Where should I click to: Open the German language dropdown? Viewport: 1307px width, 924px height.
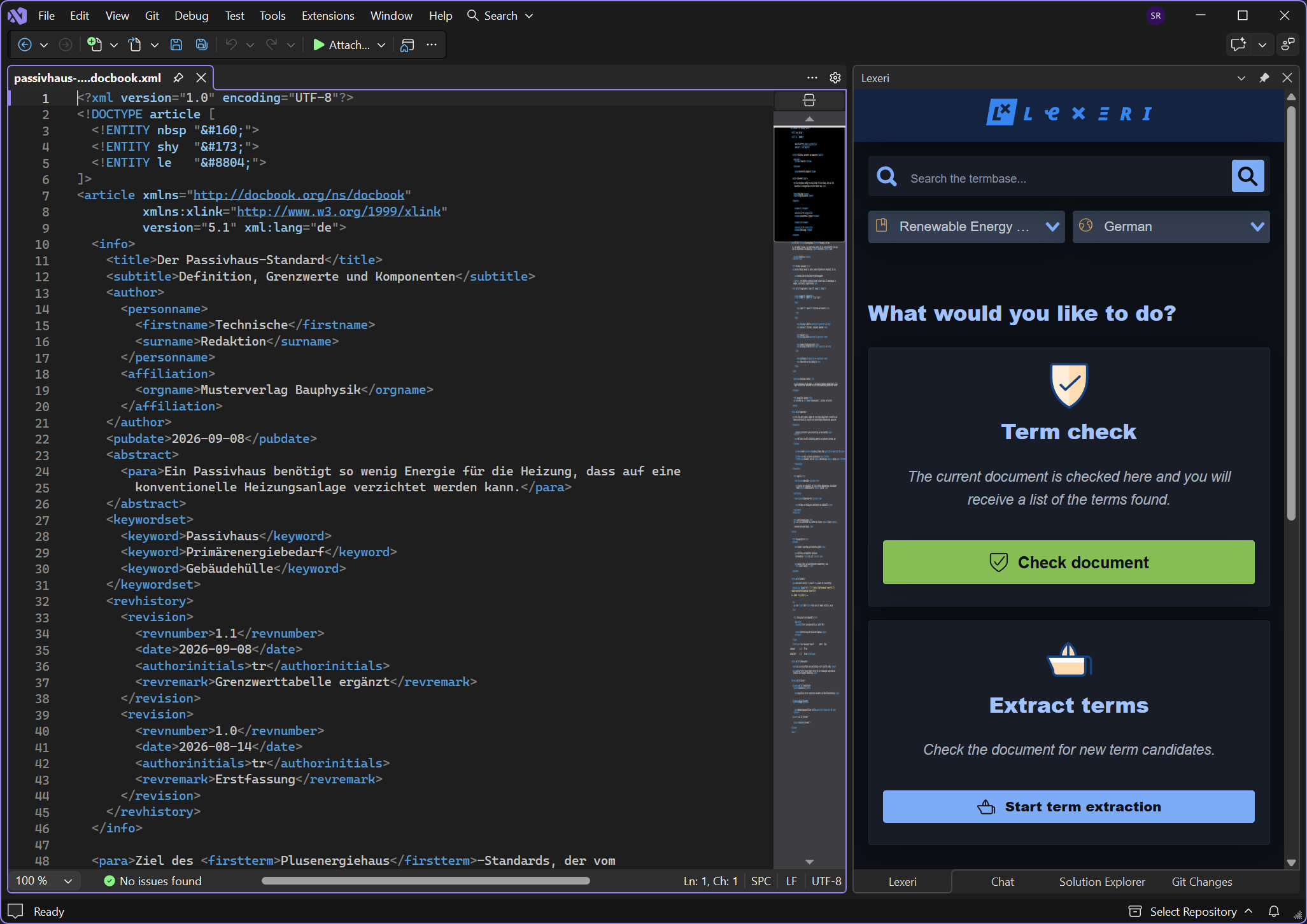[1171, 227]
